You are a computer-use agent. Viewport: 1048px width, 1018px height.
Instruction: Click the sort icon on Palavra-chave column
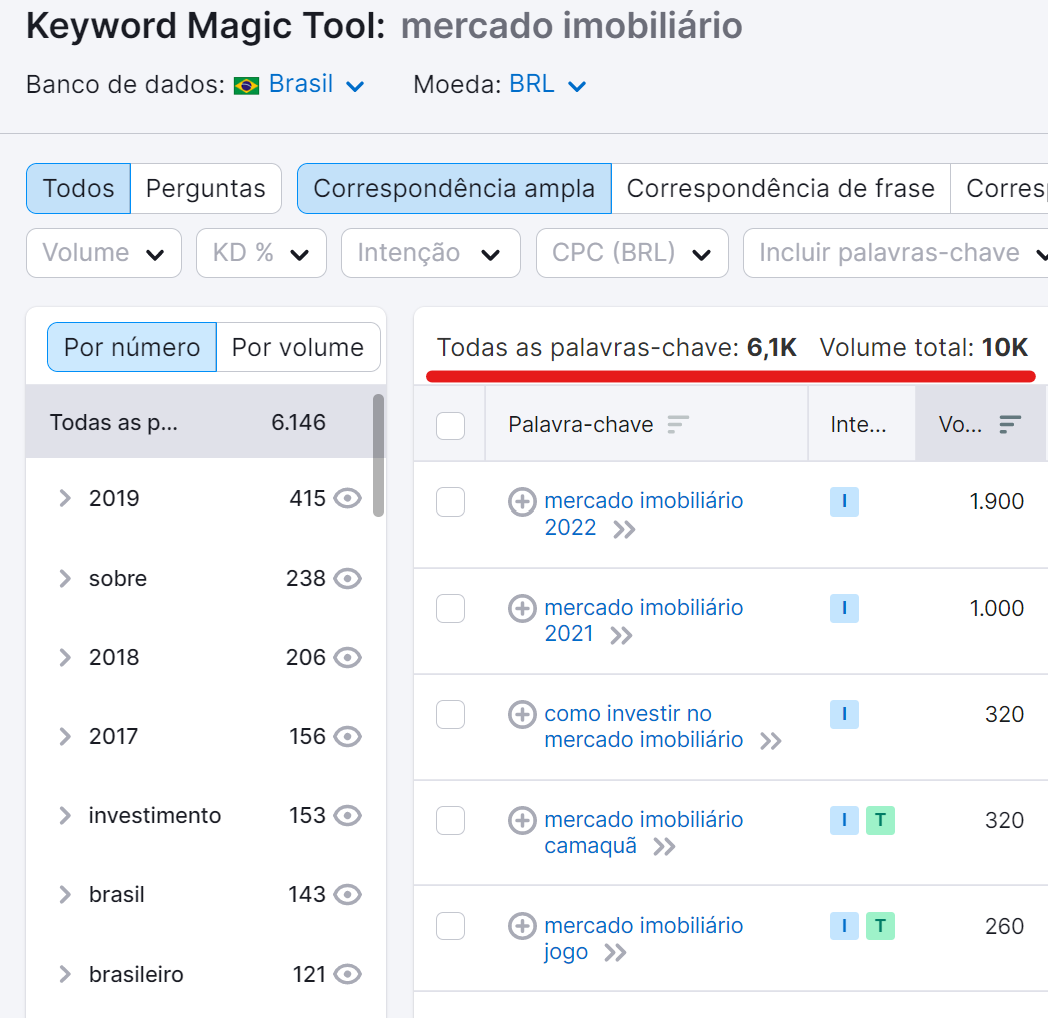[679, 423]
